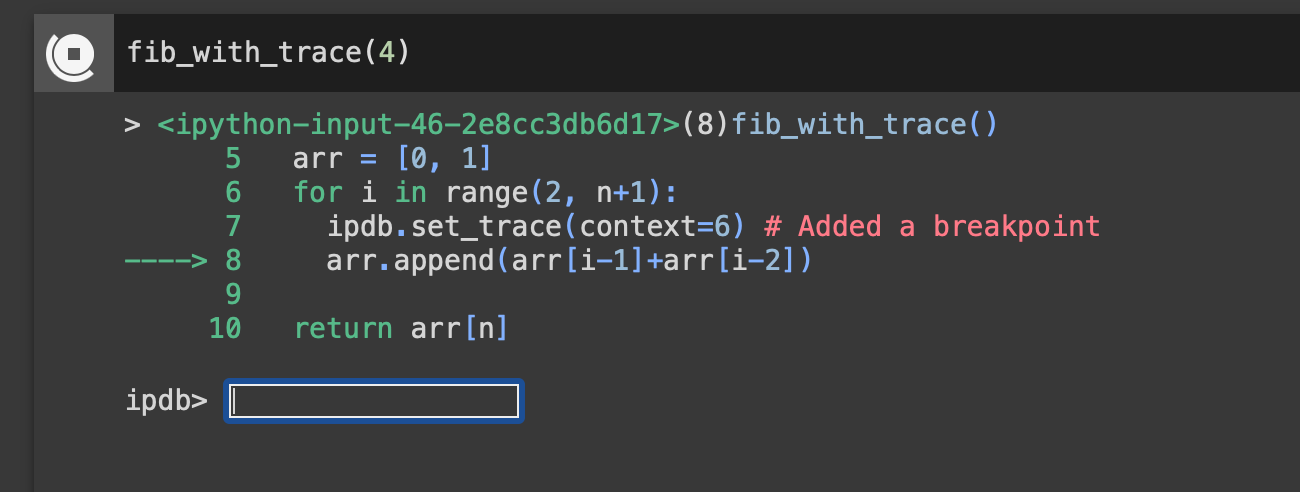The width and height of the screenshot is (1300, 492).
Task: Click the '# Added a breakpoint' comment
Action: (x=931, y=226)
